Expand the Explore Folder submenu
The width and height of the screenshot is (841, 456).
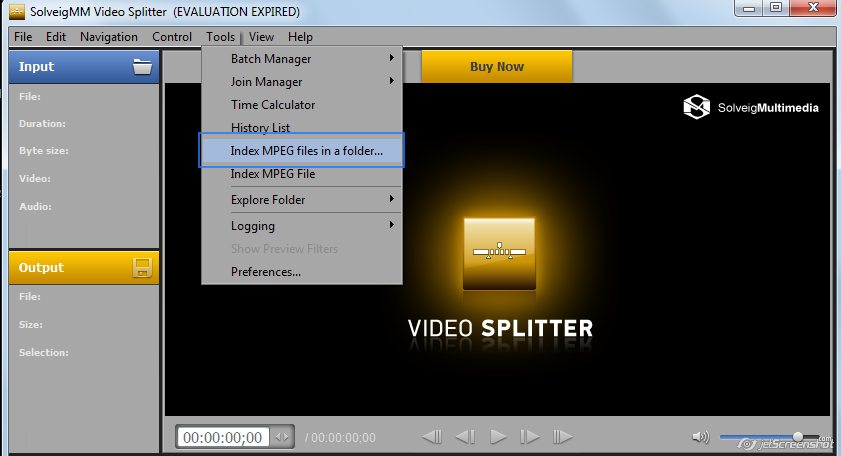pyautogui.click(x=302, y=200)
